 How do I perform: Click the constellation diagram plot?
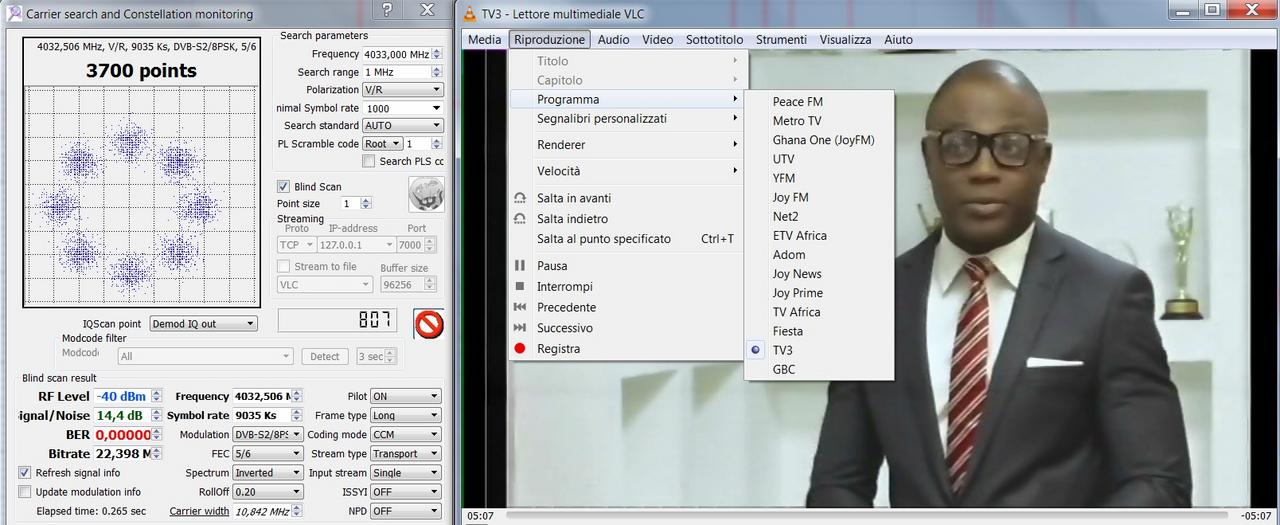point(140,195)
